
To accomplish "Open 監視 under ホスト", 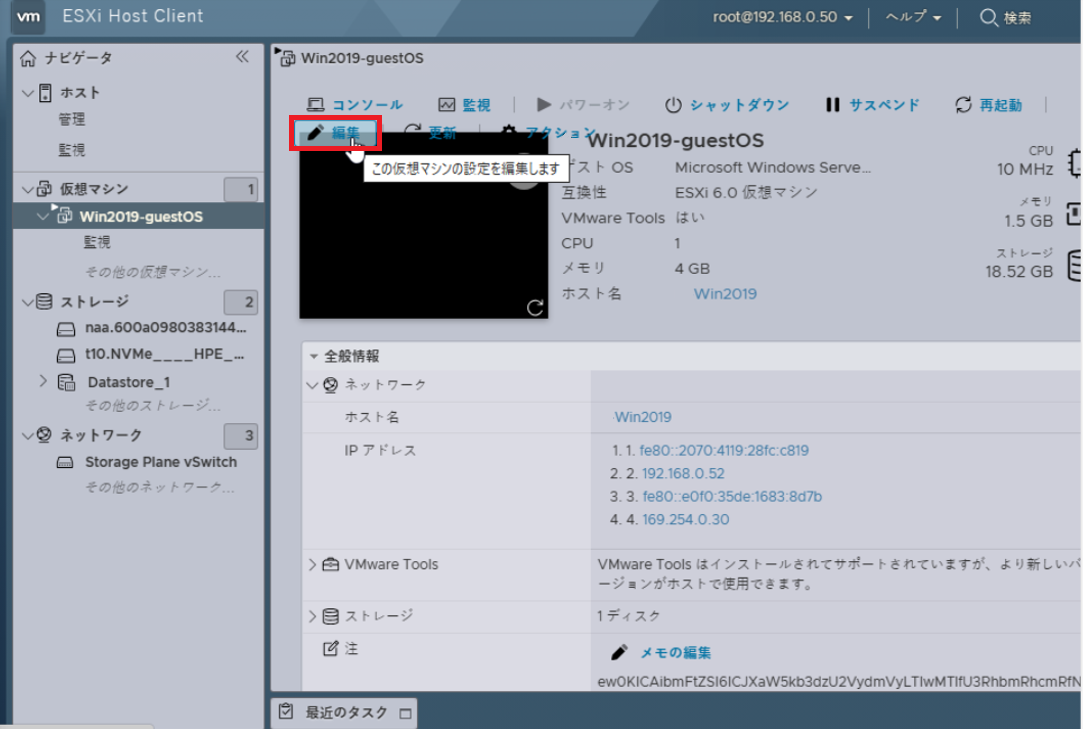I will point(71,150).
